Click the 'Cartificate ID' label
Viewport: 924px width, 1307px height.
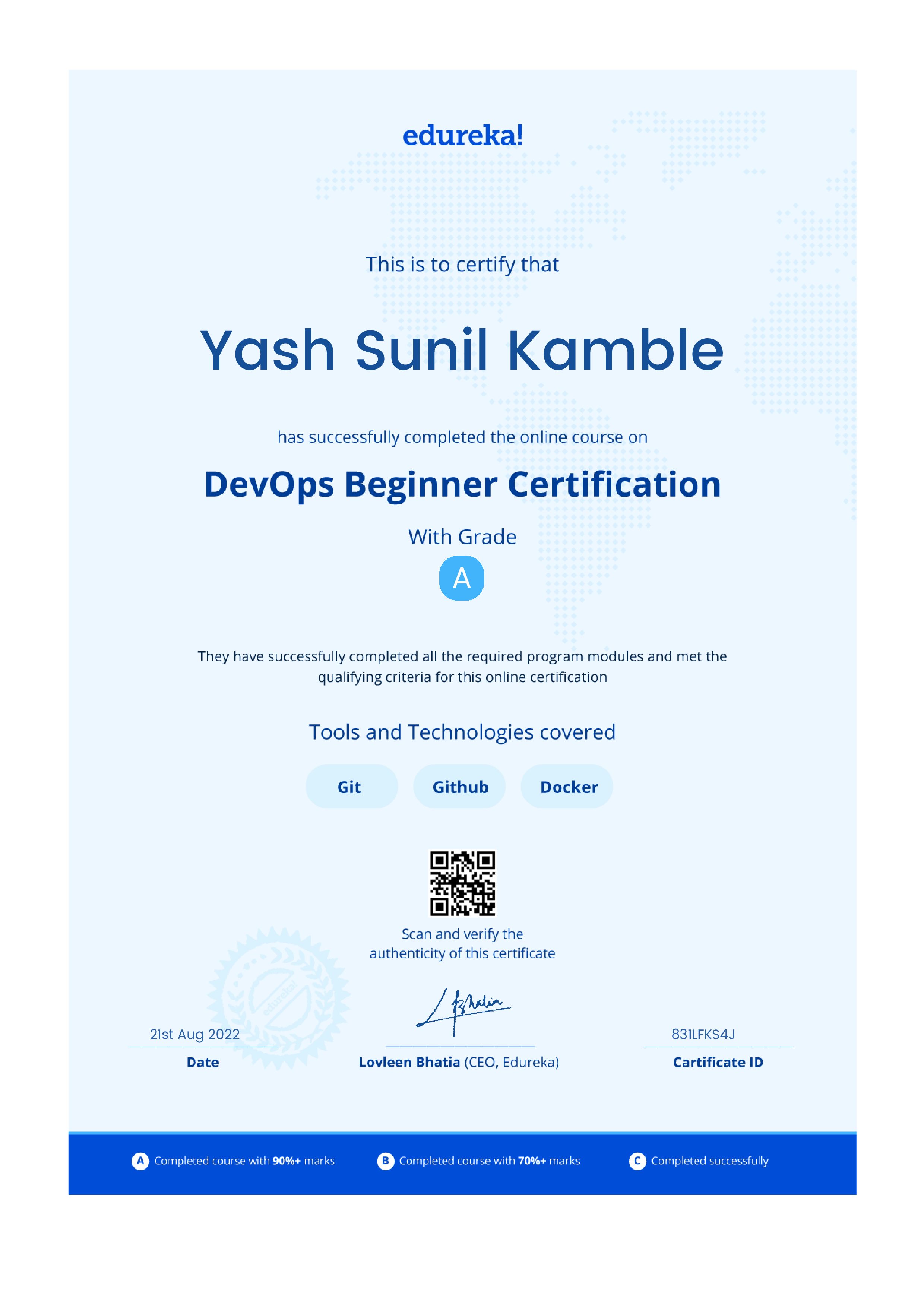point(718,1062)
